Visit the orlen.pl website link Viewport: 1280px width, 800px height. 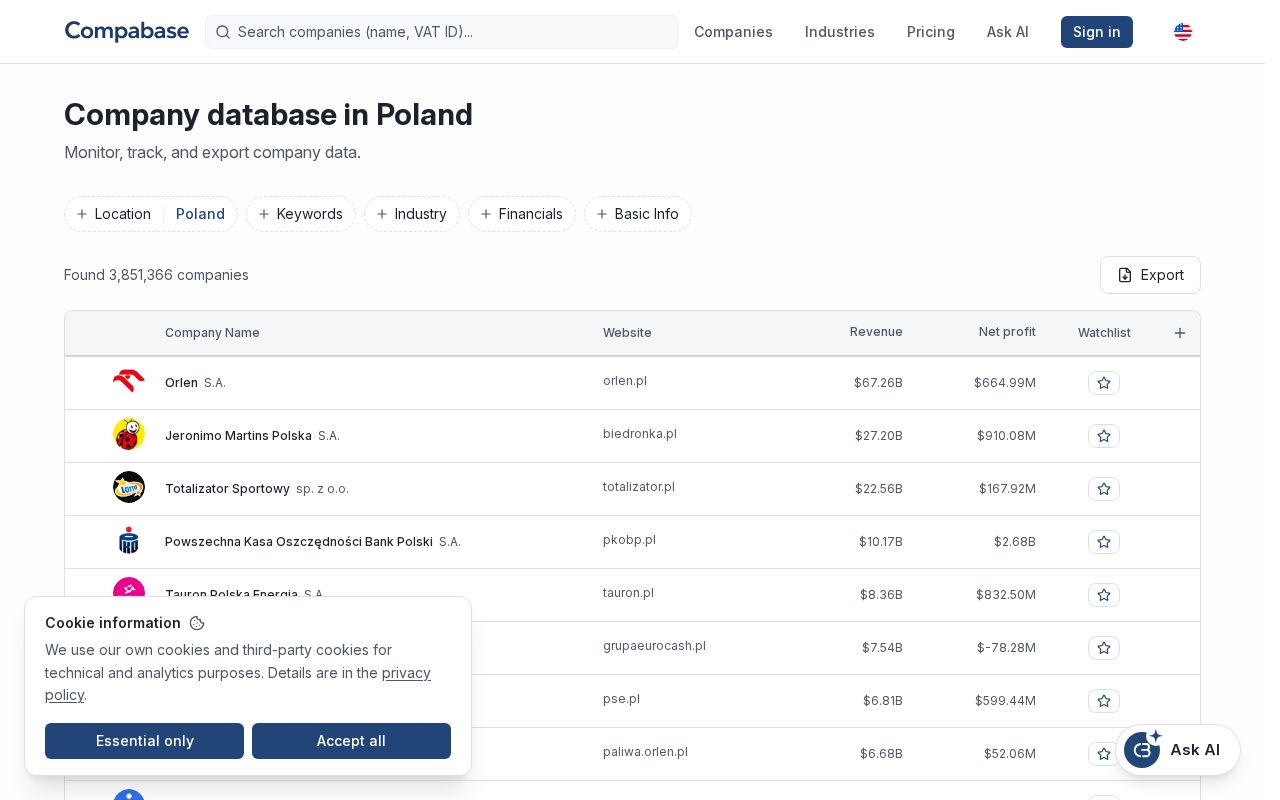point(625,381)
